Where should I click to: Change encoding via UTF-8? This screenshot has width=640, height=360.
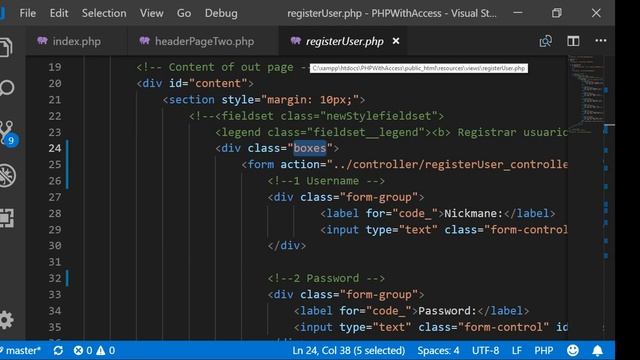click(485, 350)
